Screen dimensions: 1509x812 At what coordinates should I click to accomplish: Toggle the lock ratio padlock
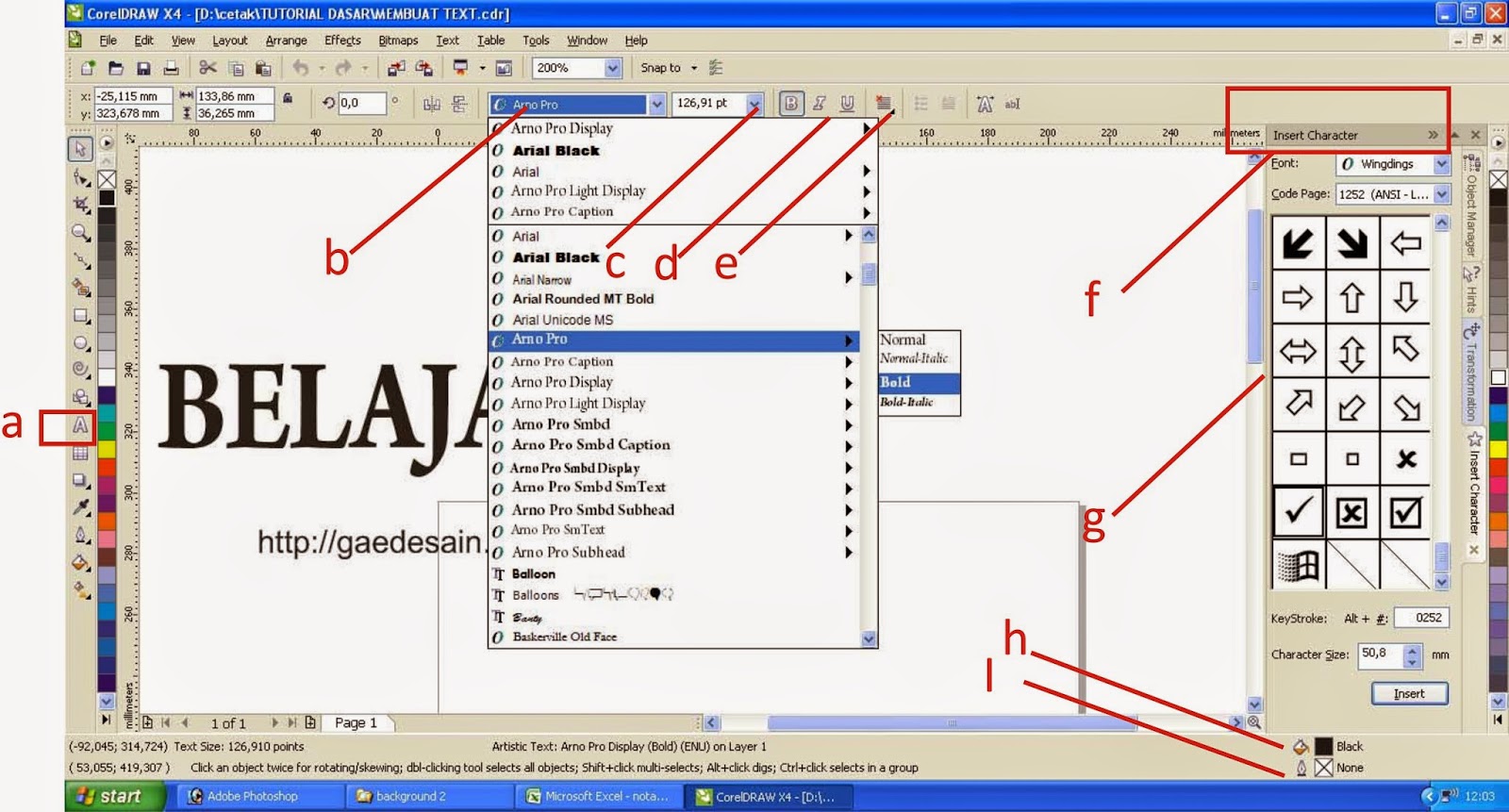click(x=288, y=98)
